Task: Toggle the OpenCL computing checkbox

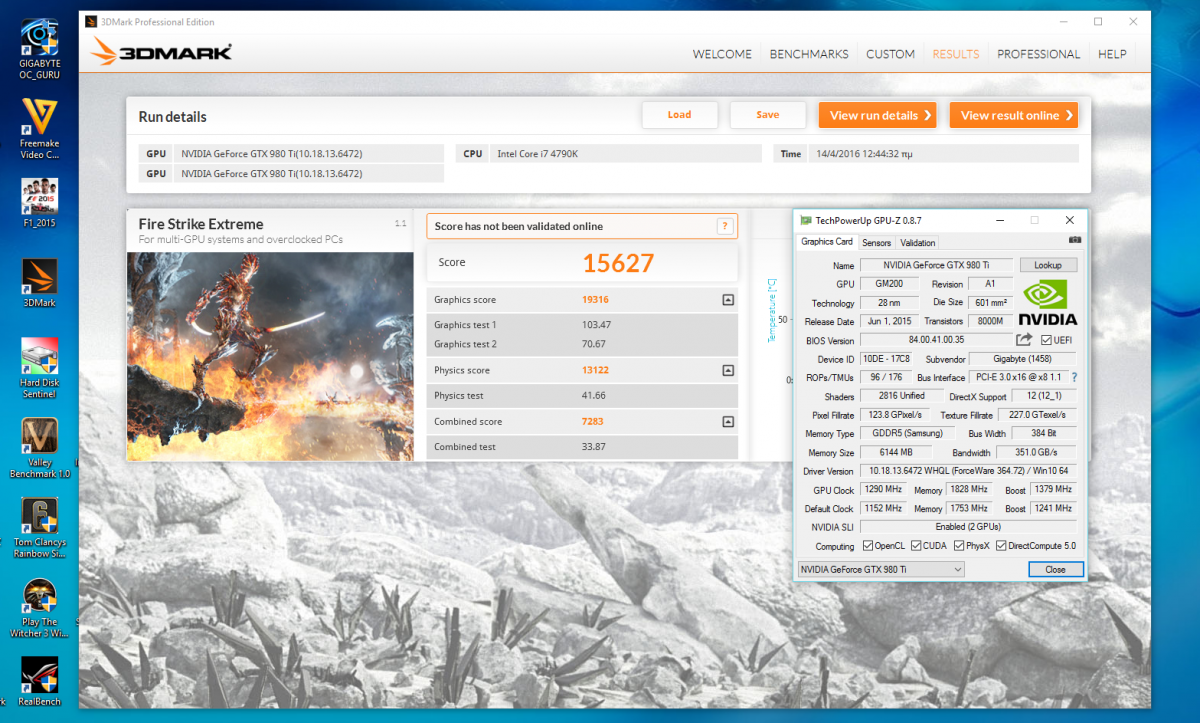Action: [867, 546]
